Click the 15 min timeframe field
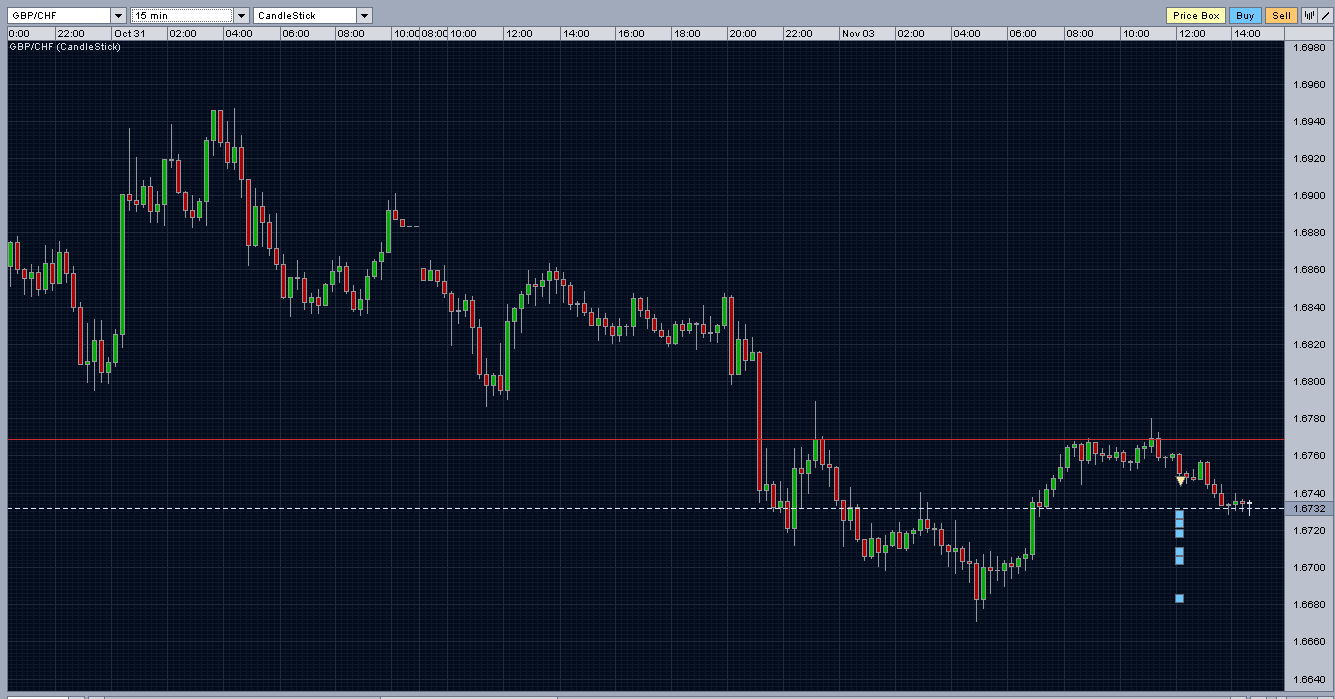 [182, 16]
